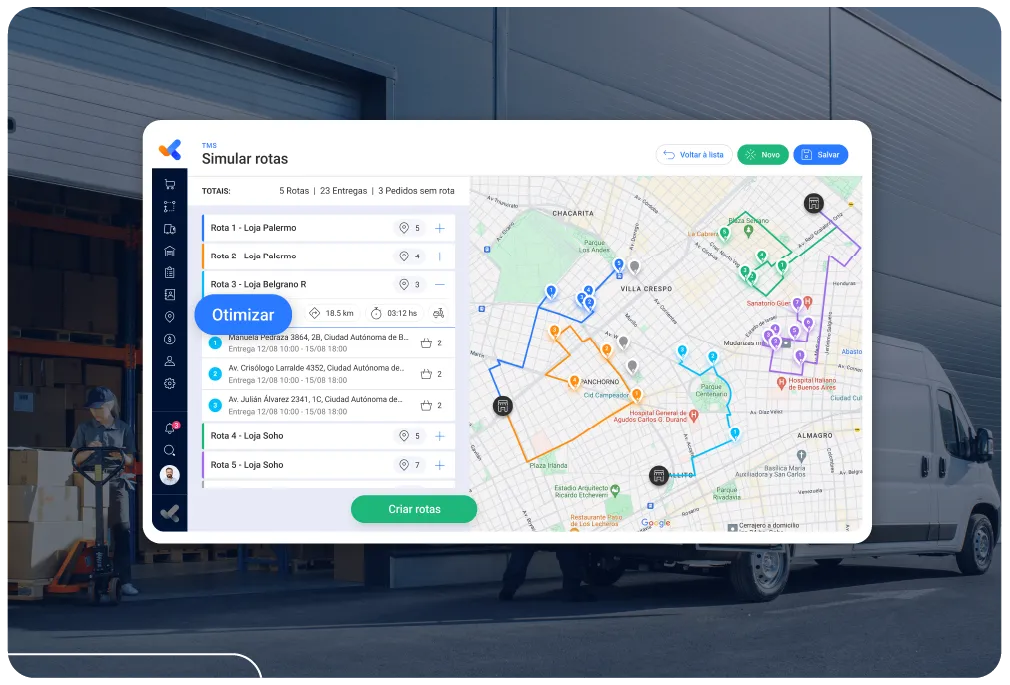
Task: Open the contacts book icon
Action: 169,294
